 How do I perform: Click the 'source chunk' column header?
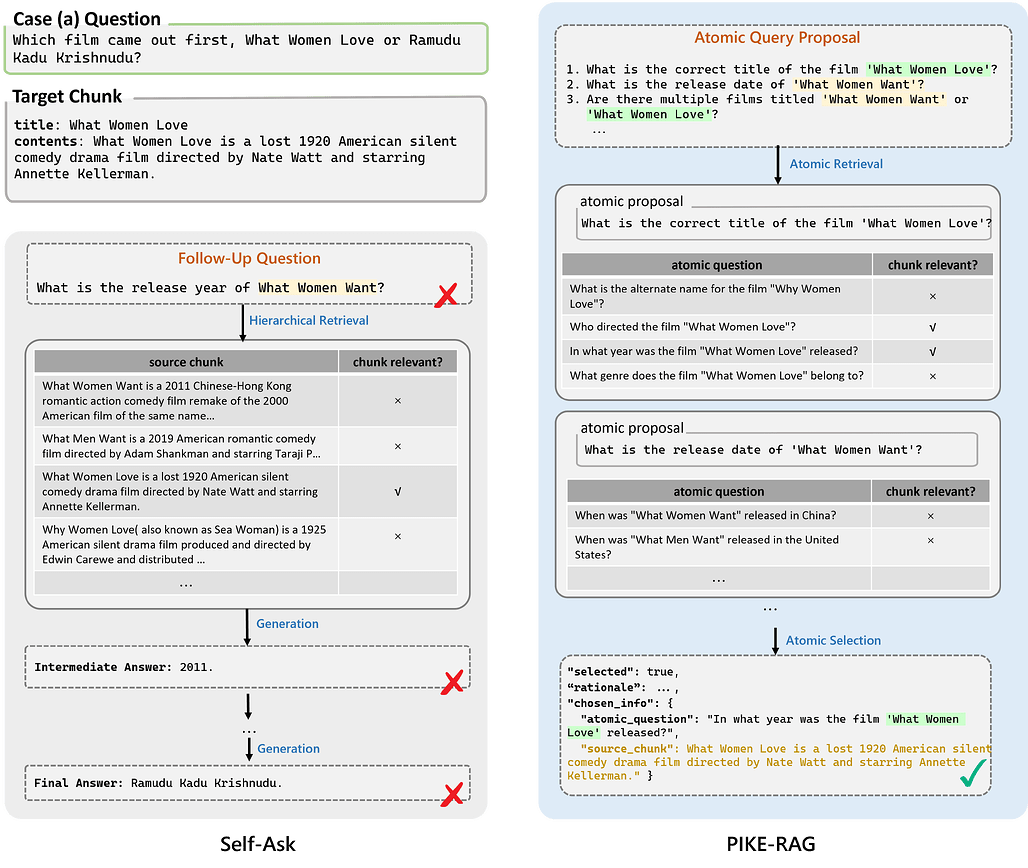tap(186, 362)
